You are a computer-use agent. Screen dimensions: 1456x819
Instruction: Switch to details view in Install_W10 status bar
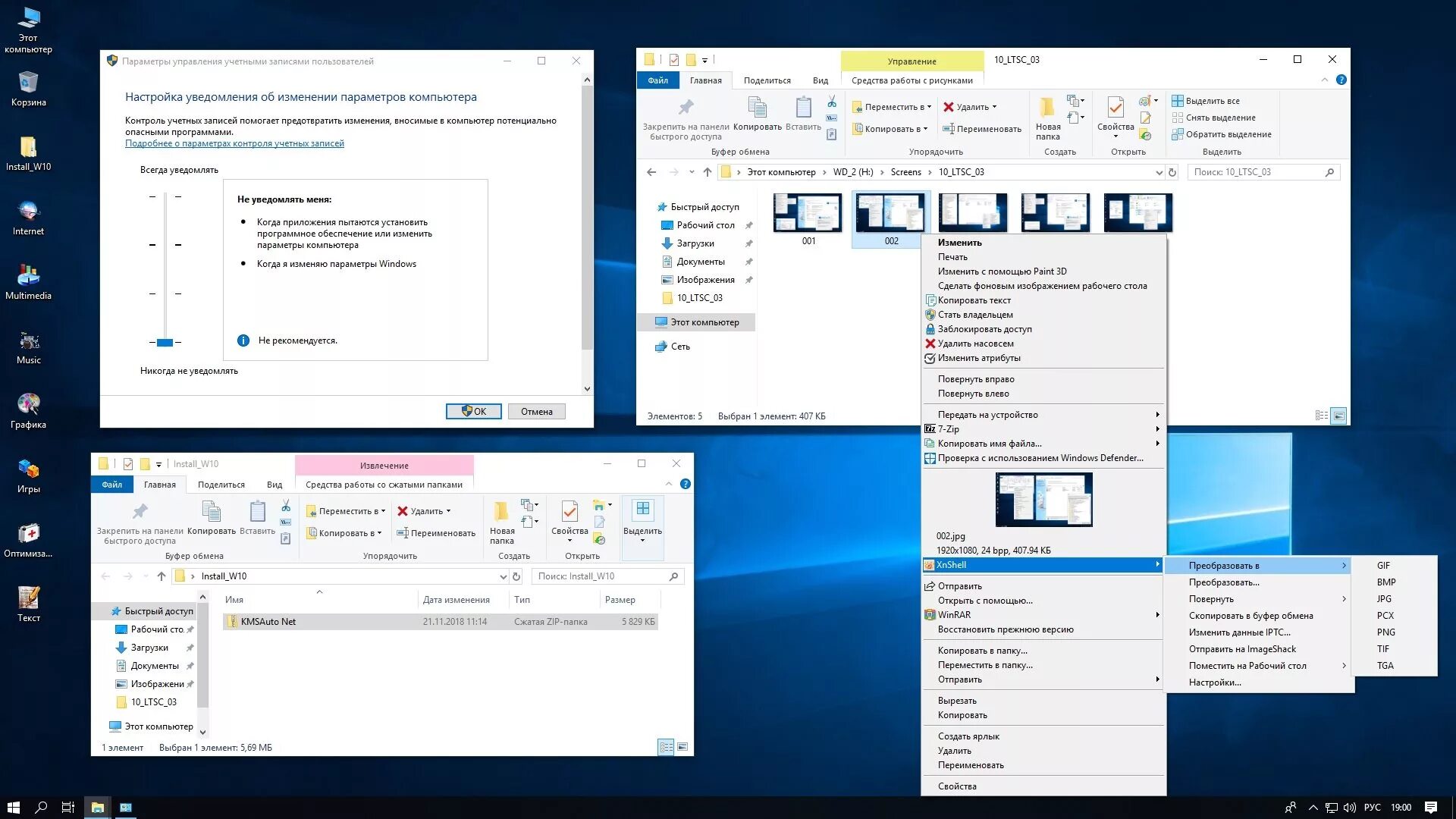pyautogui.click(x=666, y=747)
